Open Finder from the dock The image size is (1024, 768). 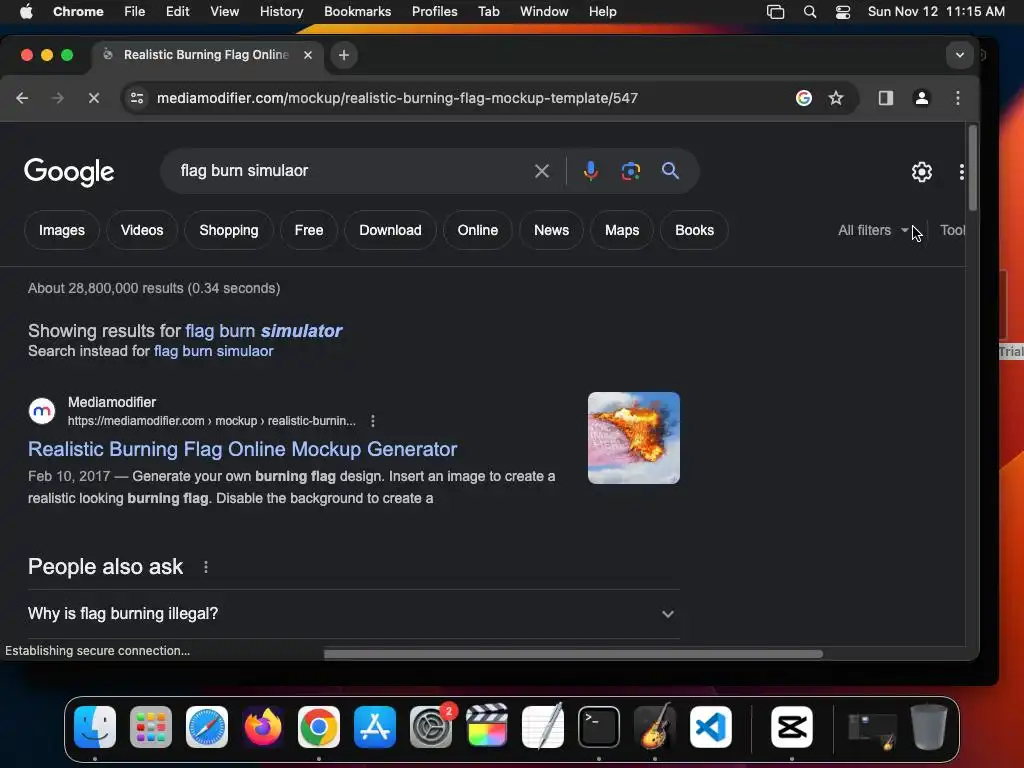[95, 727]
